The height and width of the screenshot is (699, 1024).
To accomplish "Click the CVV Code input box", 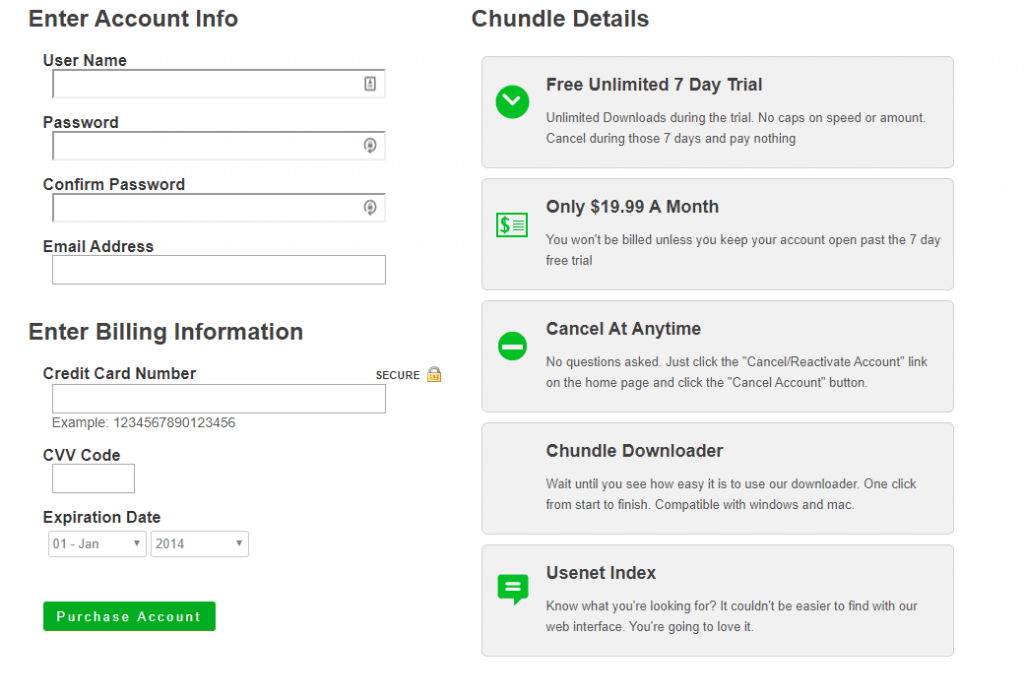I will point(93,479).
